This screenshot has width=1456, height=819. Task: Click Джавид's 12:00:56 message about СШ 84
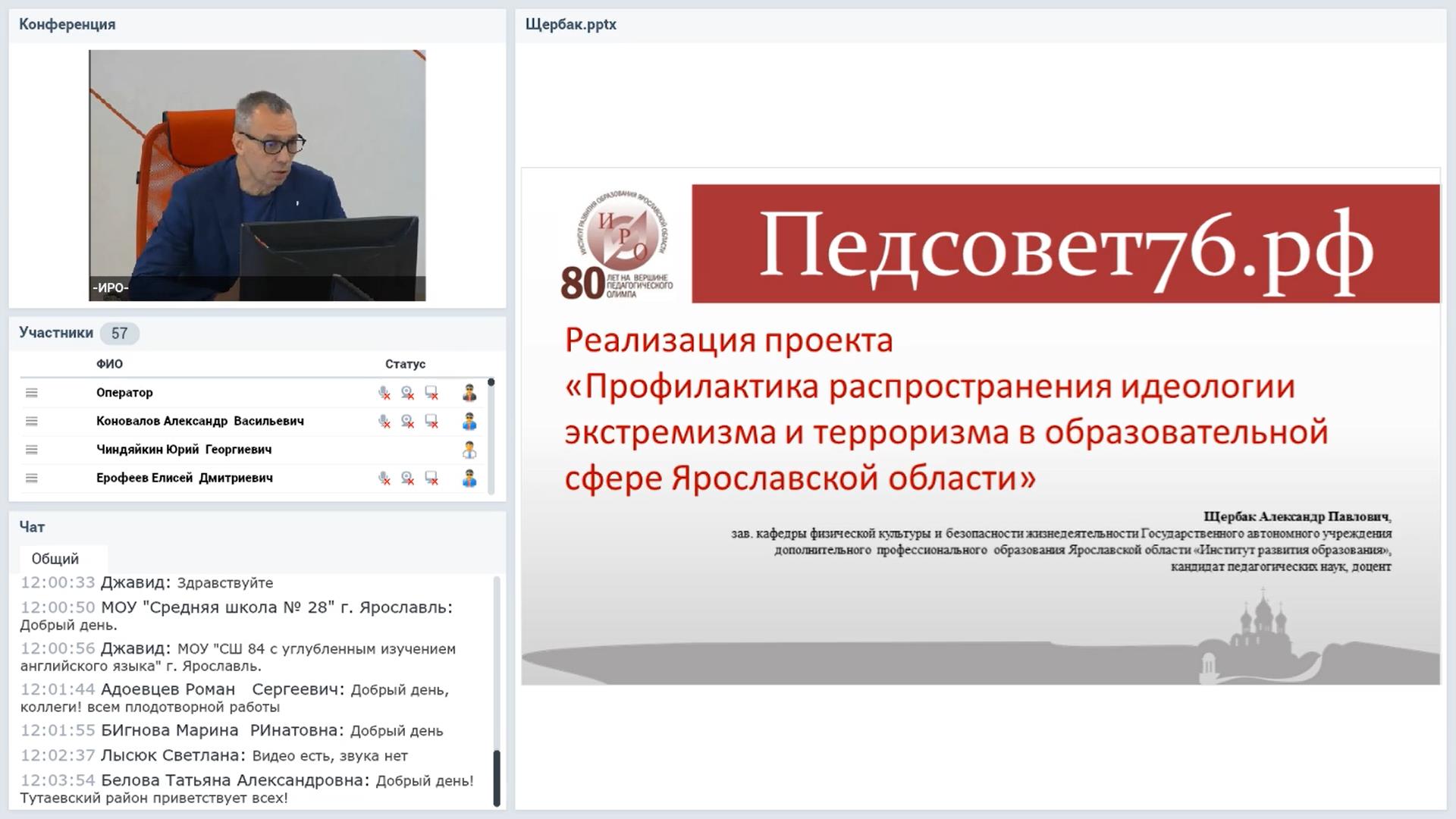pos(237,657)
